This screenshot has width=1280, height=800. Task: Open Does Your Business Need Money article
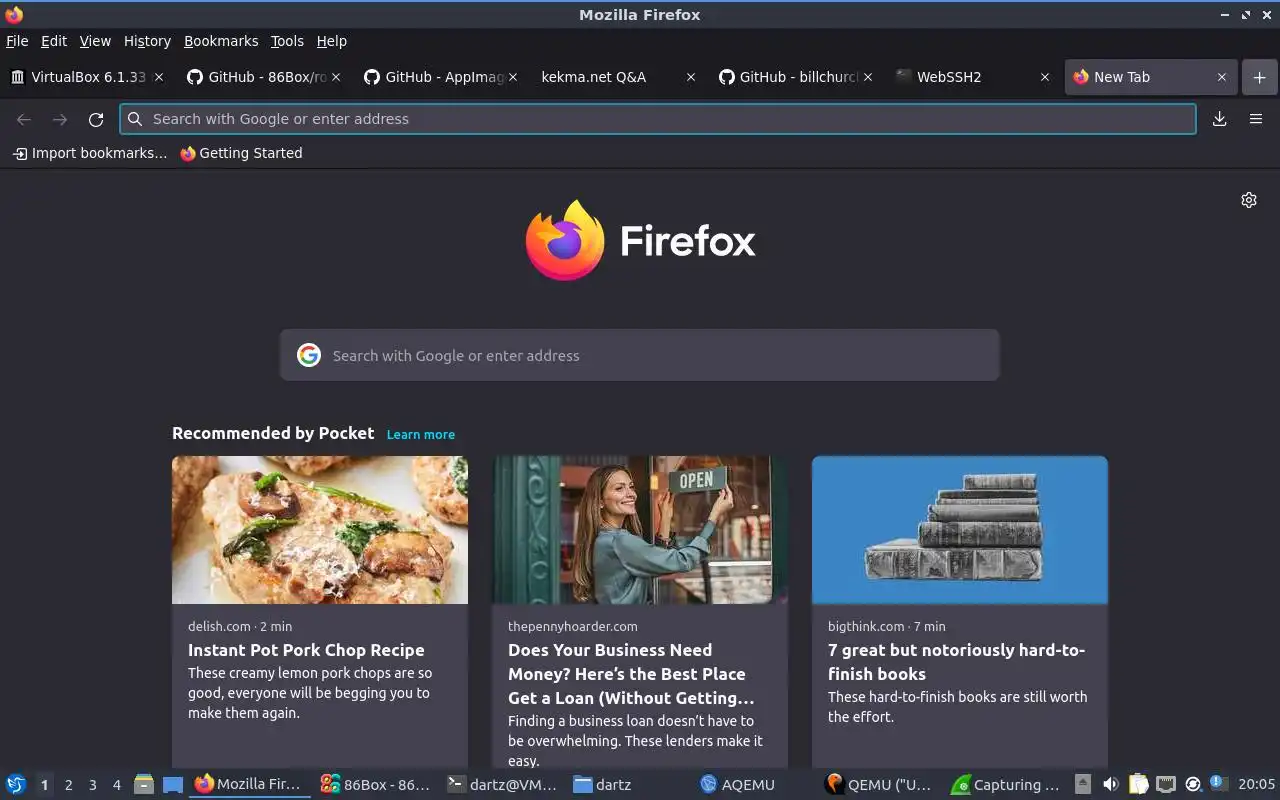(630, 674)
